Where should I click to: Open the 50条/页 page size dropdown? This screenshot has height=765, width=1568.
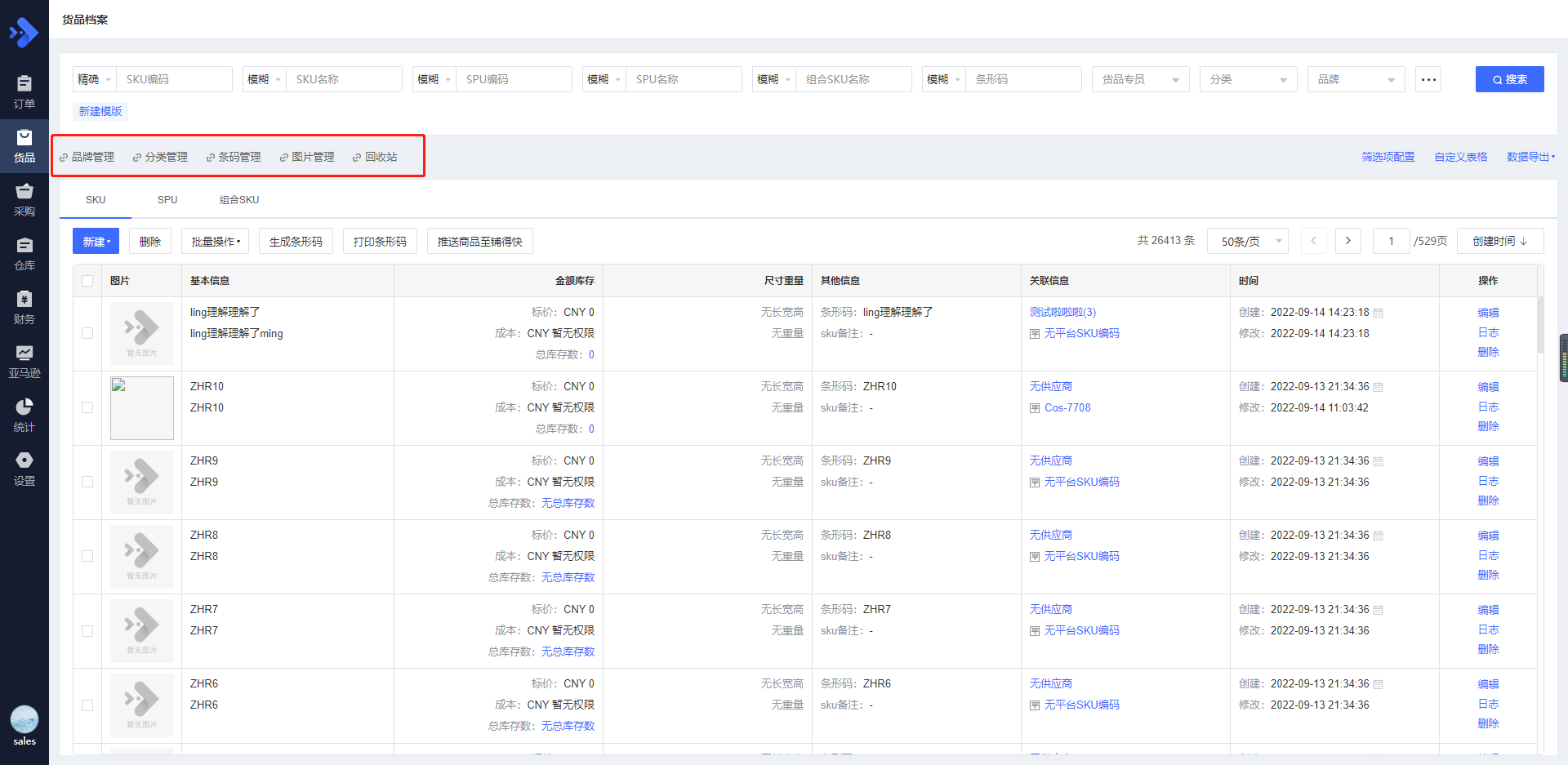pyautogui.click(x=1248, y=241)
